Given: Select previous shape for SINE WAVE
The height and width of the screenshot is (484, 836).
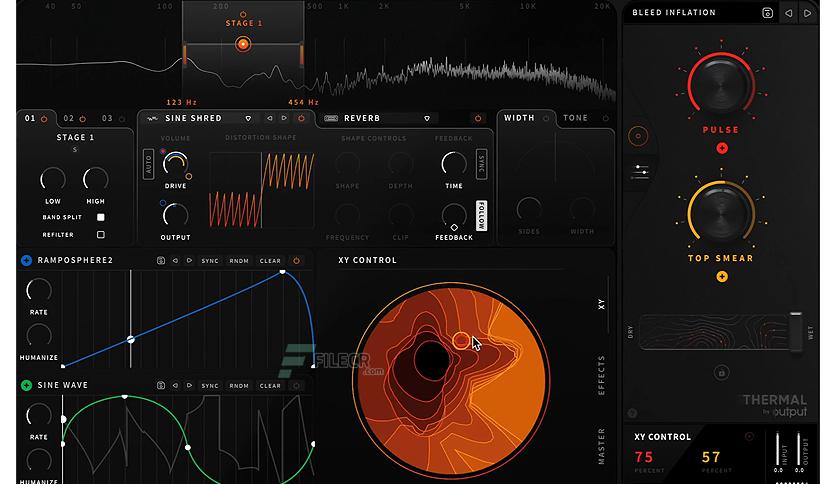Looking at the screenshot, I should tap(175, 385).
